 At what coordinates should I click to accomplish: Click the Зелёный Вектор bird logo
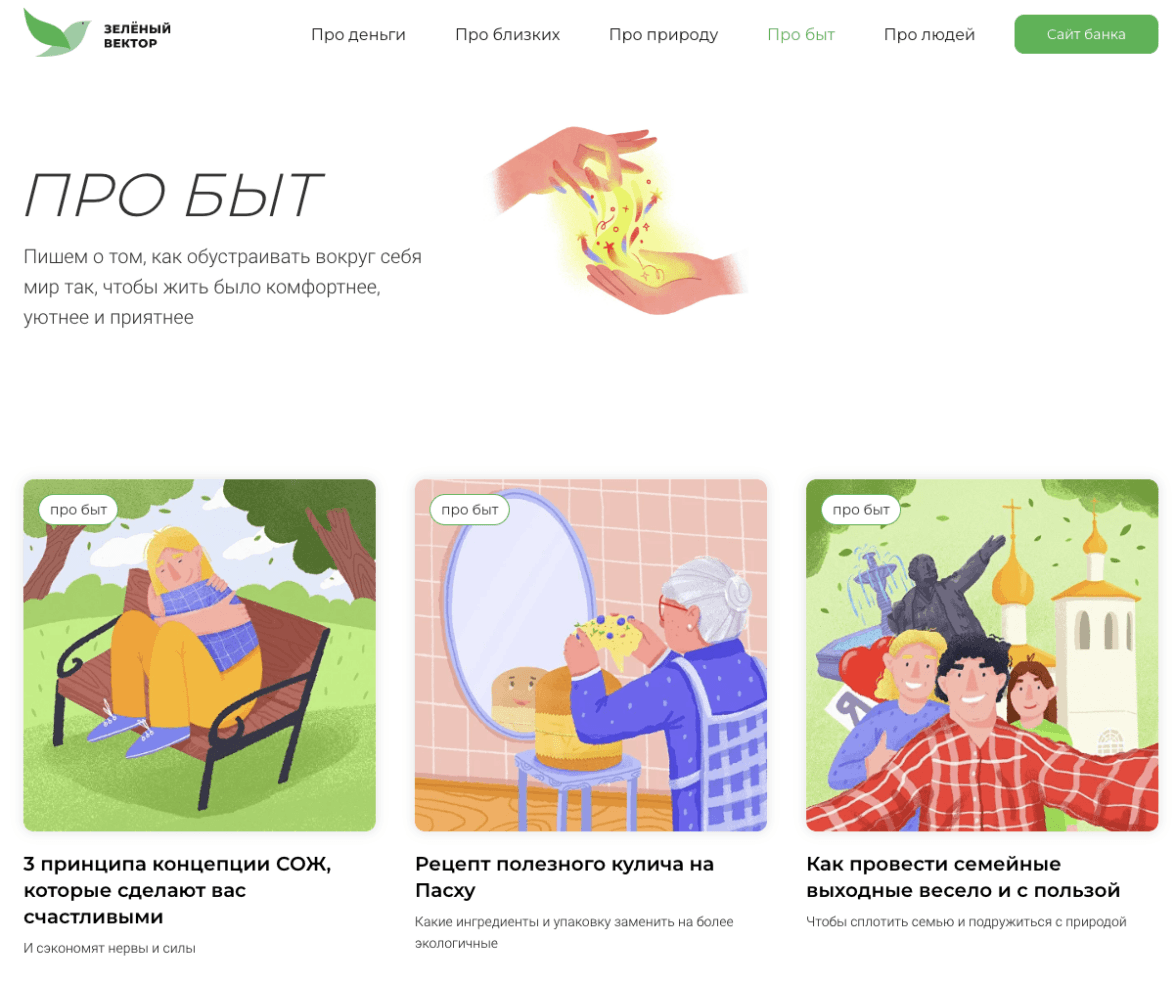[x=57, y=33]
